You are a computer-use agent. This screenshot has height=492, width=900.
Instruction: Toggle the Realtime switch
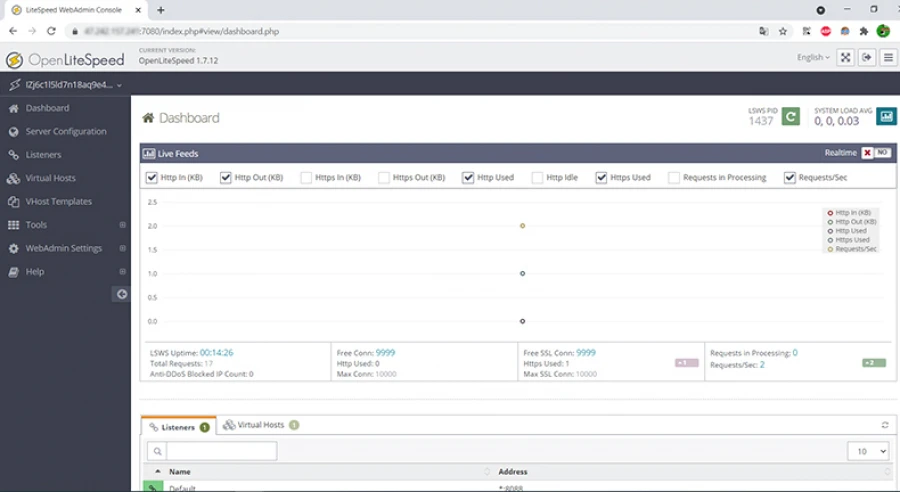coord(876,153)
